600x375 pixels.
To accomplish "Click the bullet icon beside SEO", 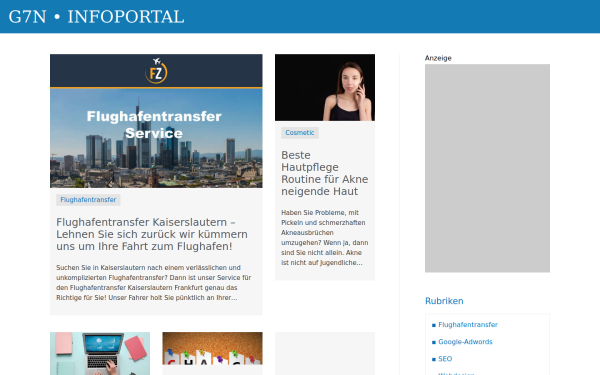I will (434, 359).
